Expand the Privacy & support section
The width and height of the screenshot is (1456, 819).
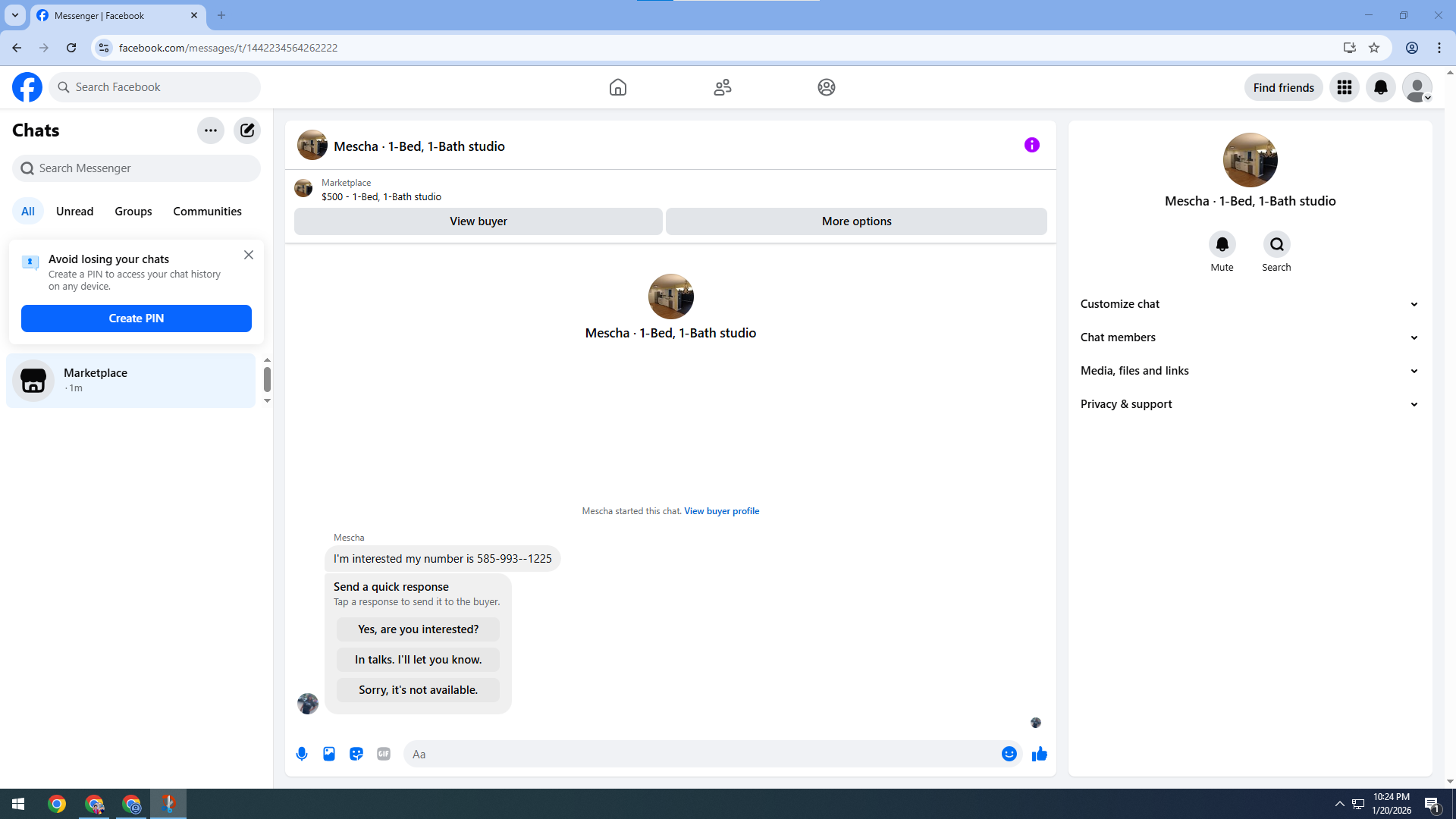point(1250,404)
